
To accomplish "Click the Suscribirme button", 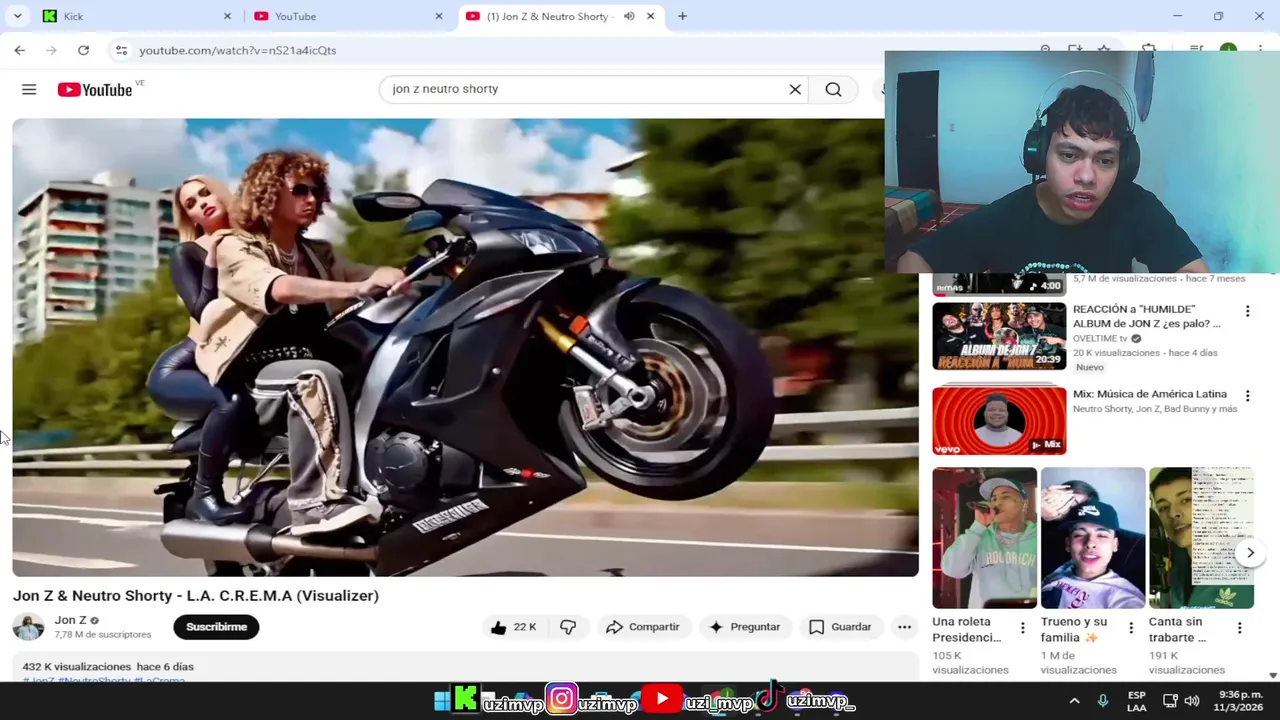I will 216,627.
